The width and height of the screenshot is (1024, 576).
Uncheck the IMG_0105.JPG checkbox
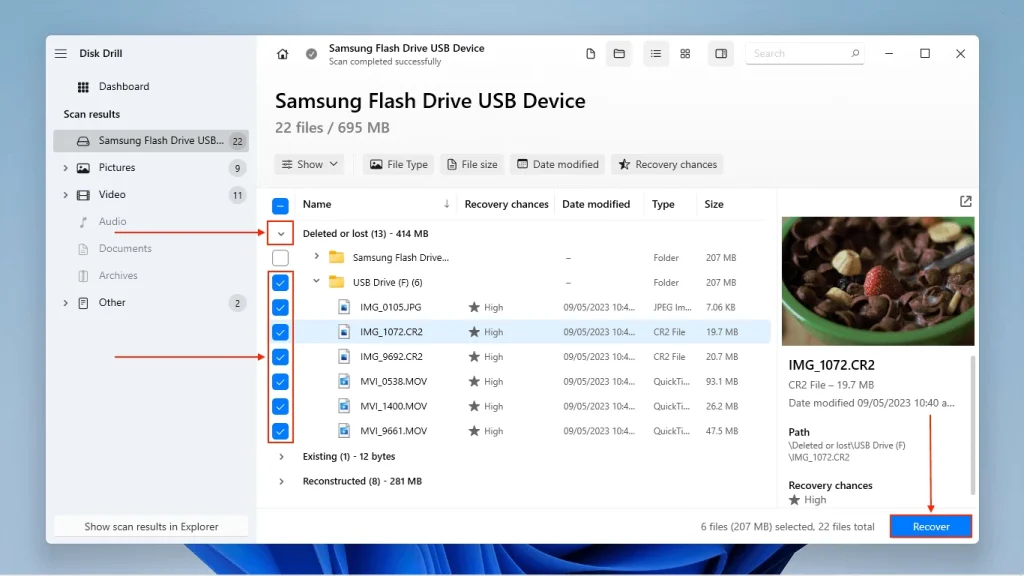281,307
